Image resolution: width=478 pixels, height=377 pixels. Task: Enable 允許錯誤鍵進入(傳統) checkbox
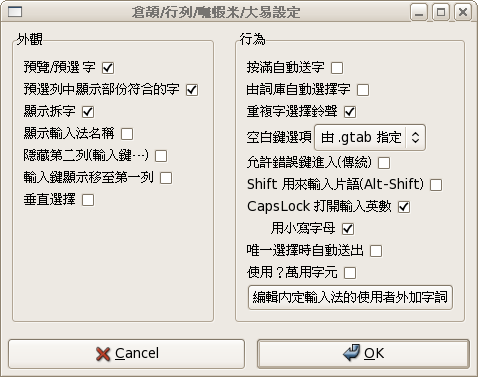click(x=384, y=163)
